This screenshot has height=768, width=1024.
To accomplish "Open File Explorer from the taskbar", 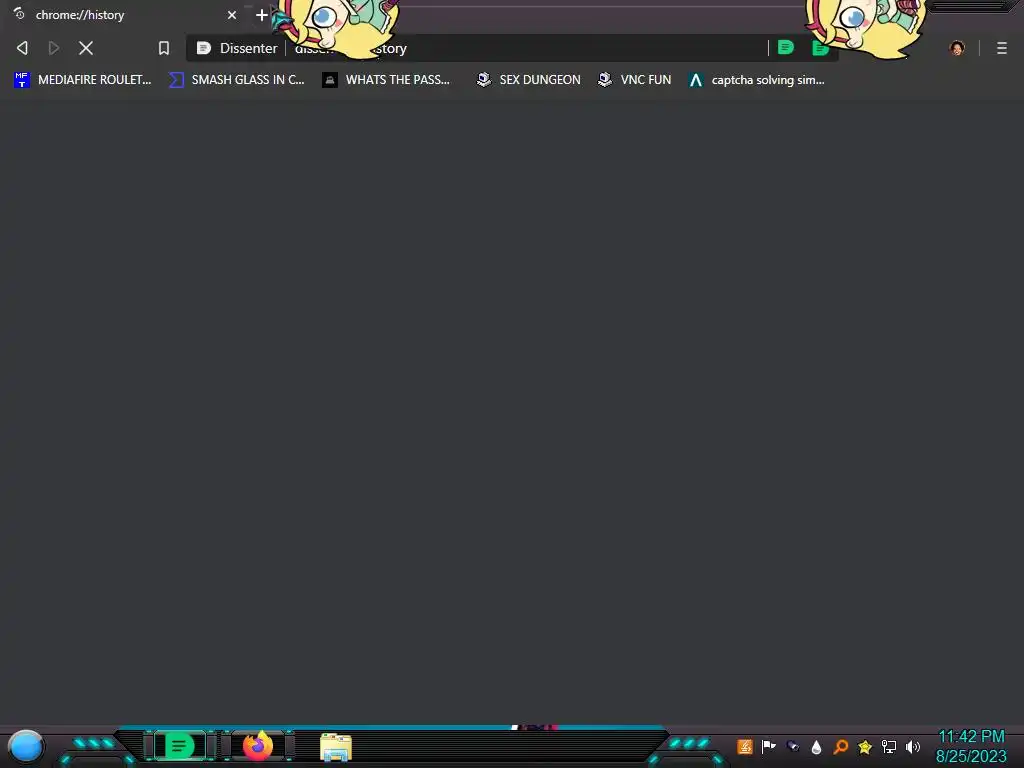I will pos(336,746).
